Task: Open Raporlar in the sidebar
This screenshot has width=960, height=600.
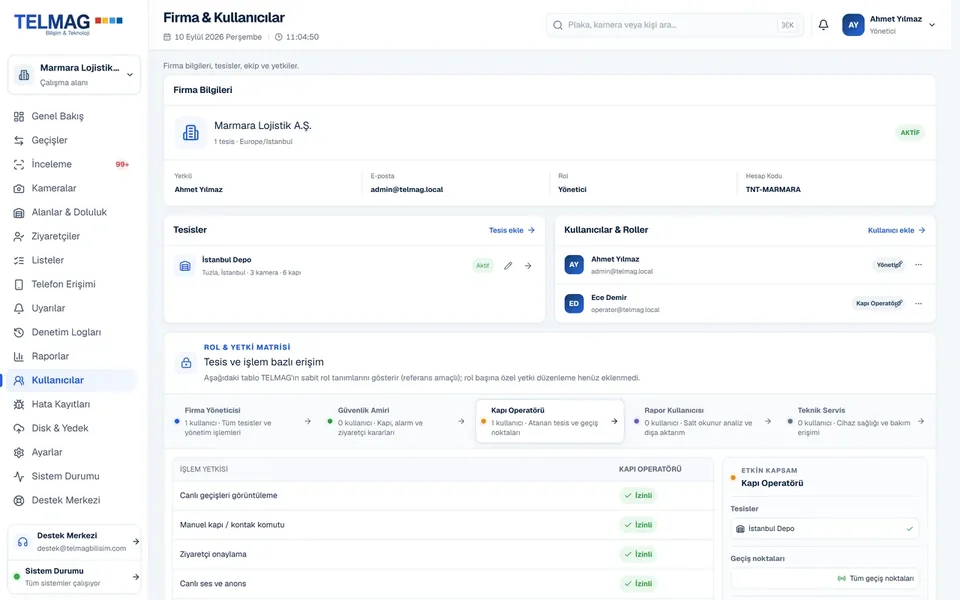Action: click(x=72, y=356)
